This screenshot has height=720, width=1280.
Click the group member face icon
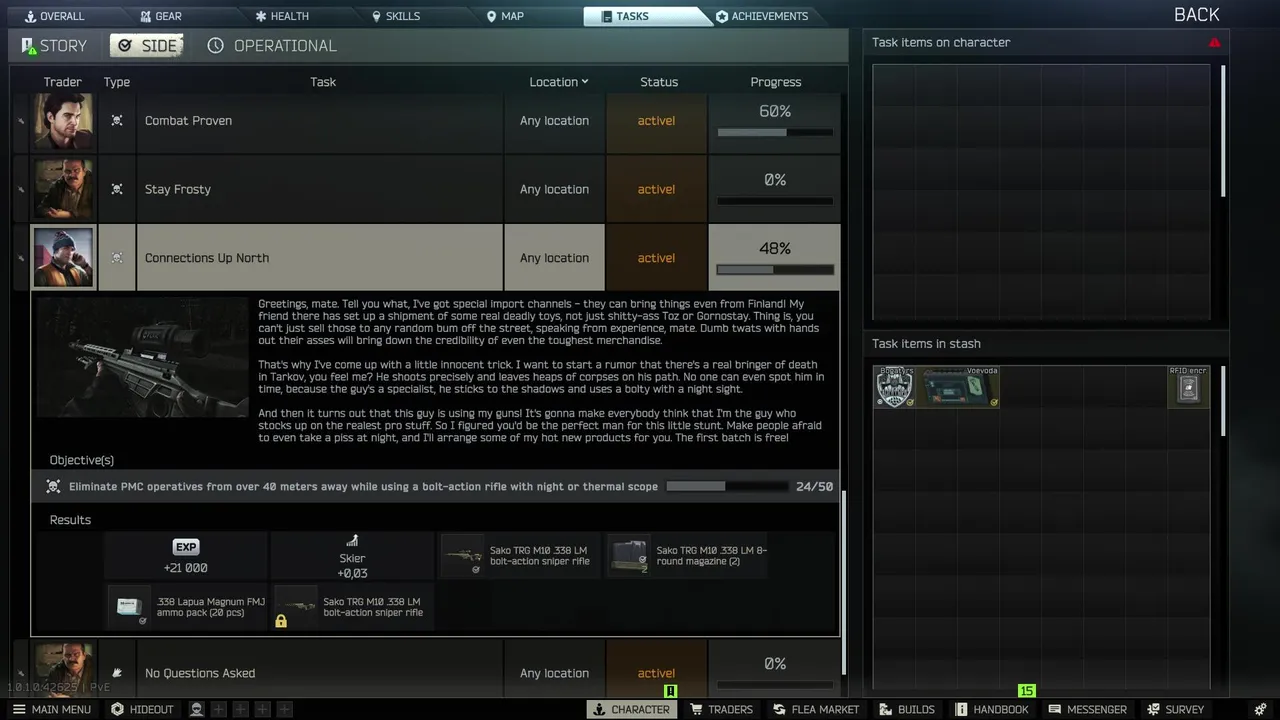coord(197,709)
